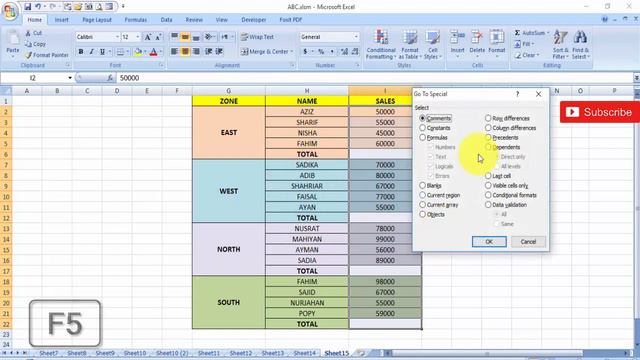Open the number format General dropdown

(x=356, y=37)
